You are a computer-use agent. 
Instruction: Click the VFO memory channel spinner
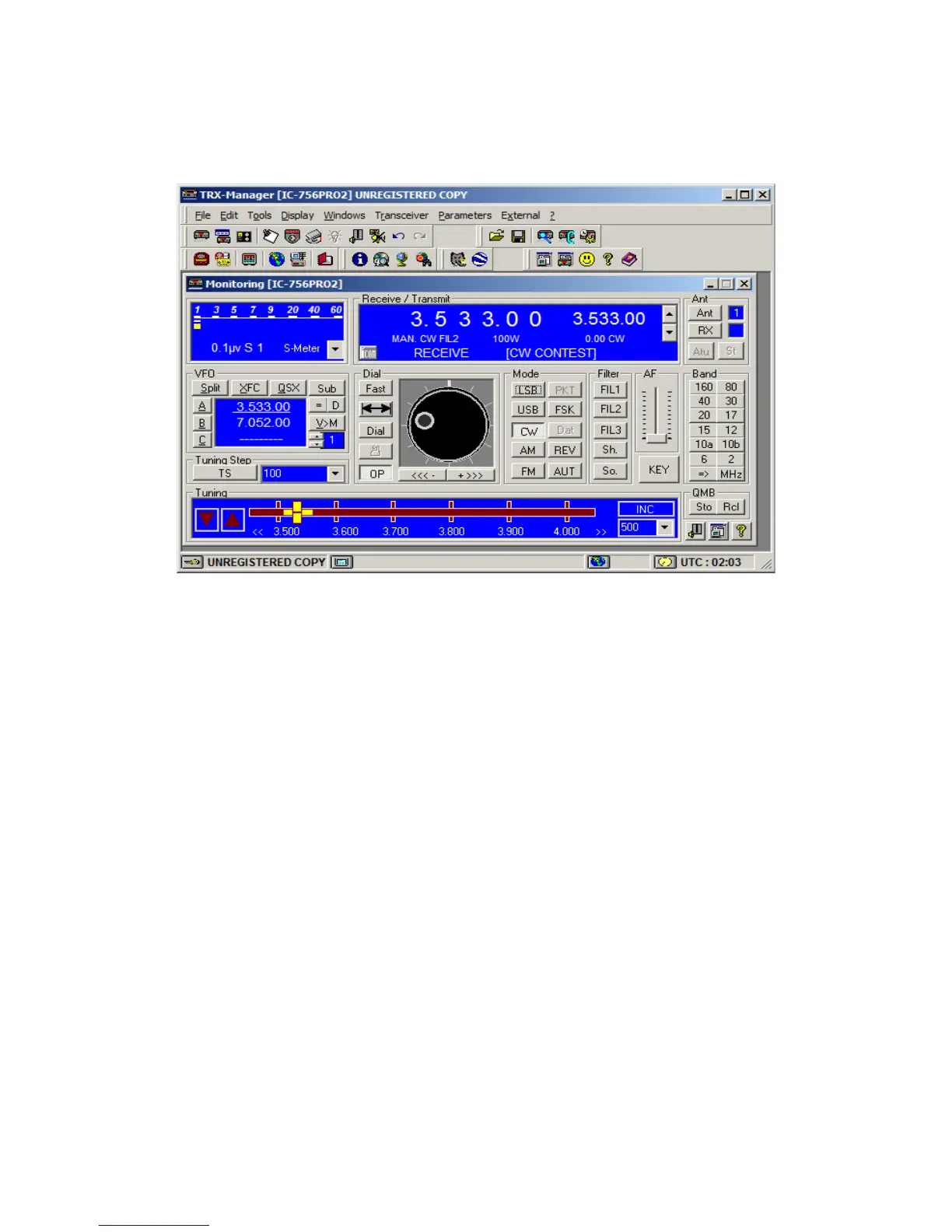click(x=316, y=440)
